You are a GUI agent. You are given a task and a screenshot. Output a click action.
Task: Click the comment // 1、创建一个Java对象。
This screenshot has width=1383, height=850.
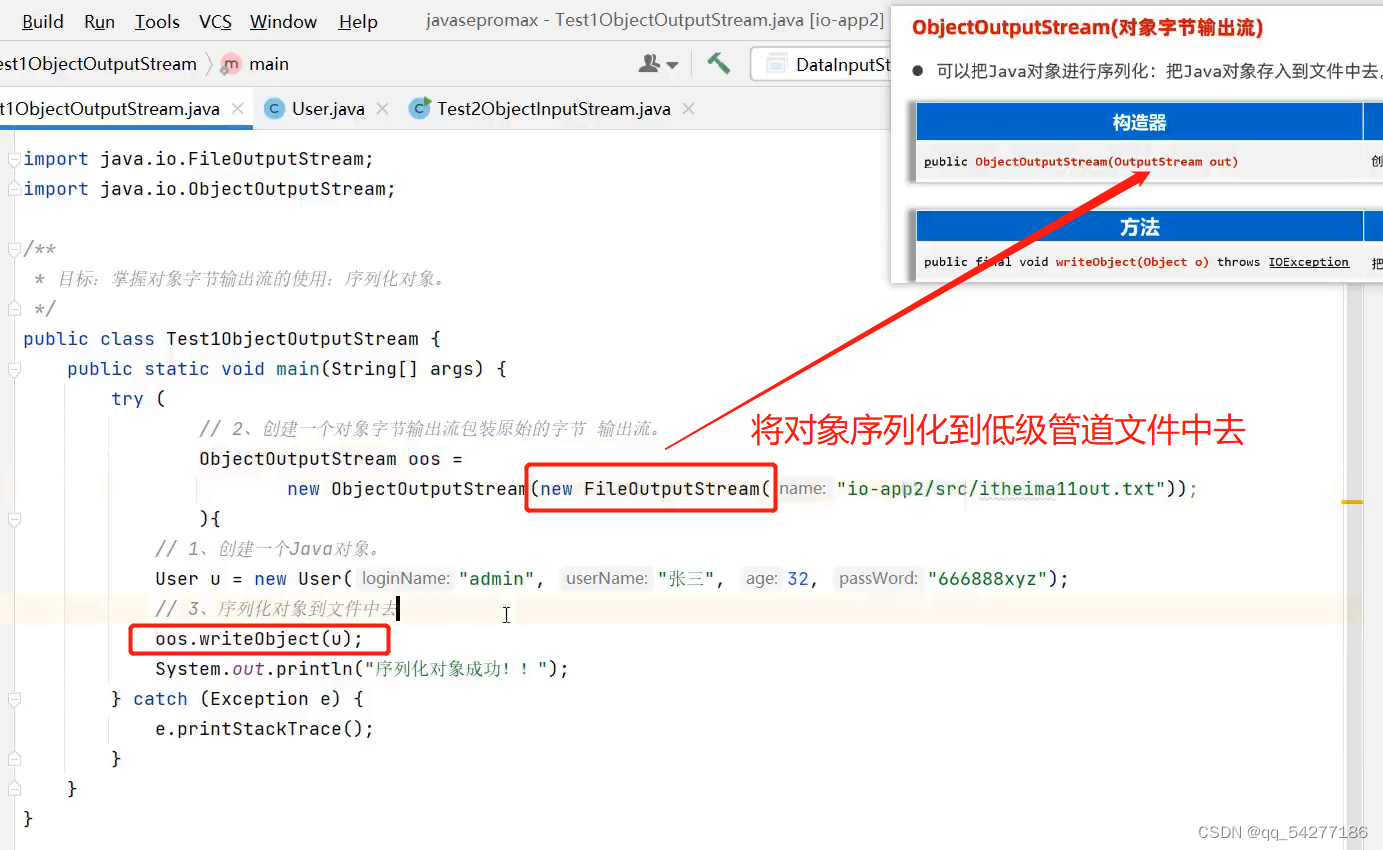(267, 549)
